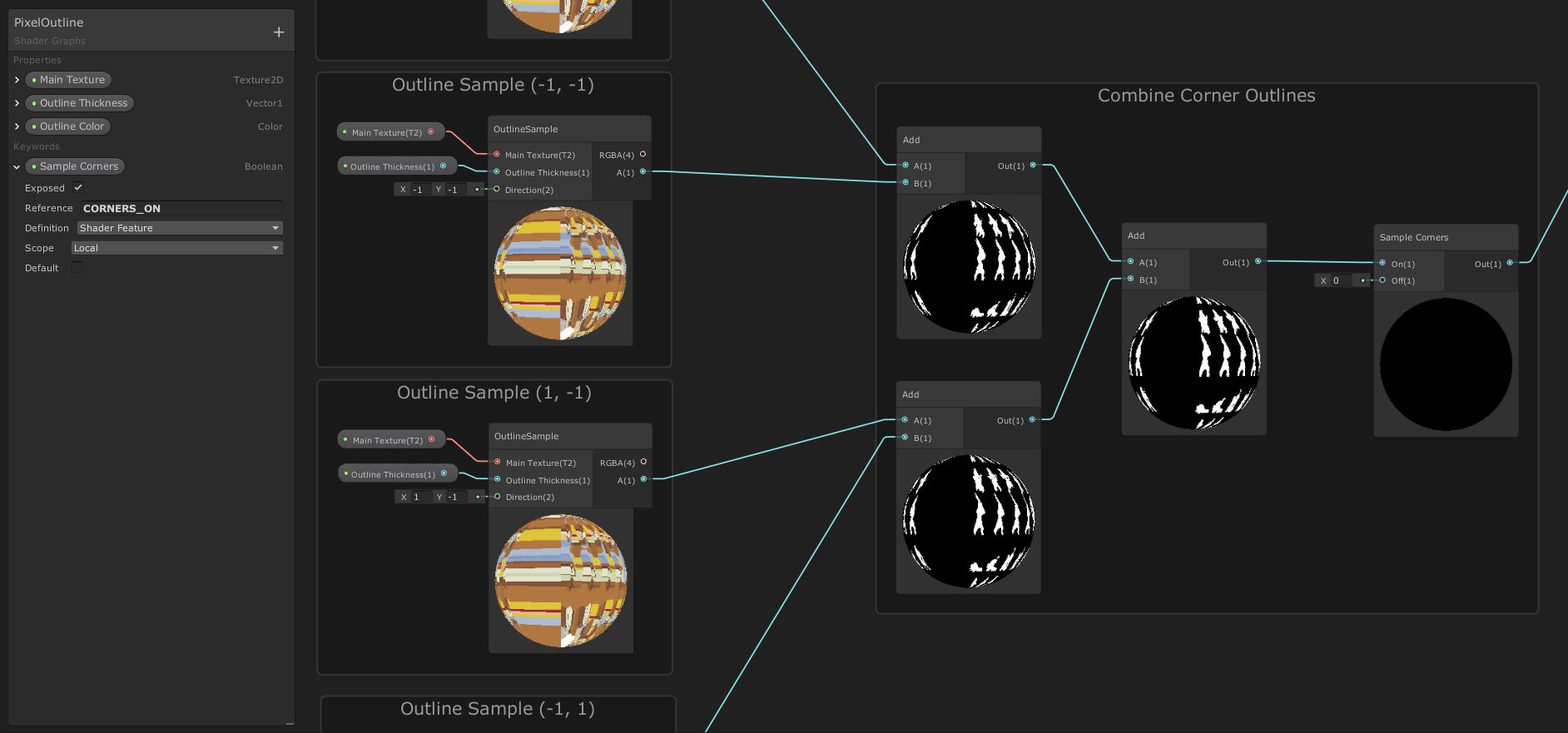
Task: Collapse the Sample Corners keyword
Action: tap(17, 166)
